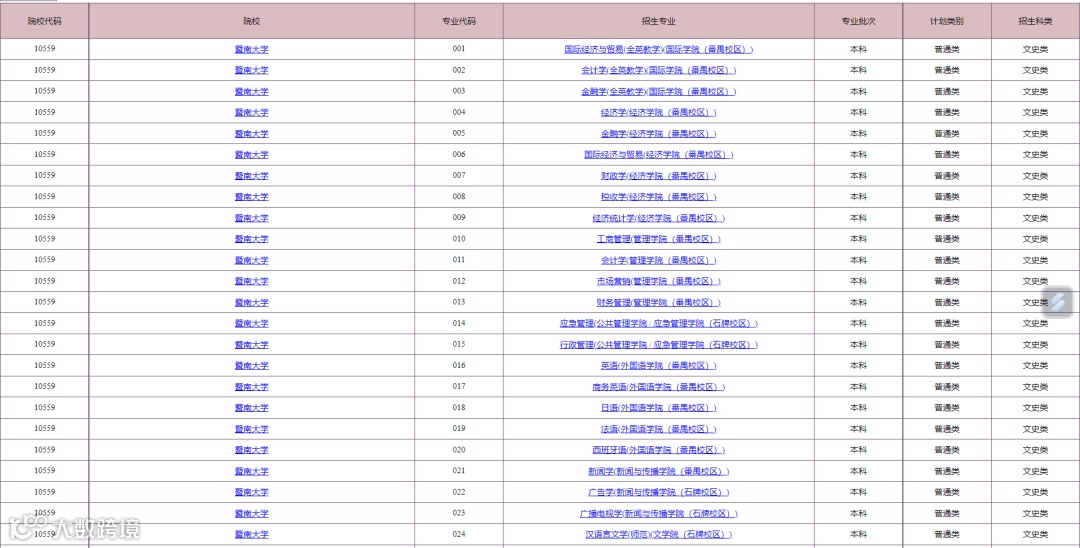
Task: Open 应急管理(公共管理学院) major link
Action: pyautogui.click(x=658, y=324)
